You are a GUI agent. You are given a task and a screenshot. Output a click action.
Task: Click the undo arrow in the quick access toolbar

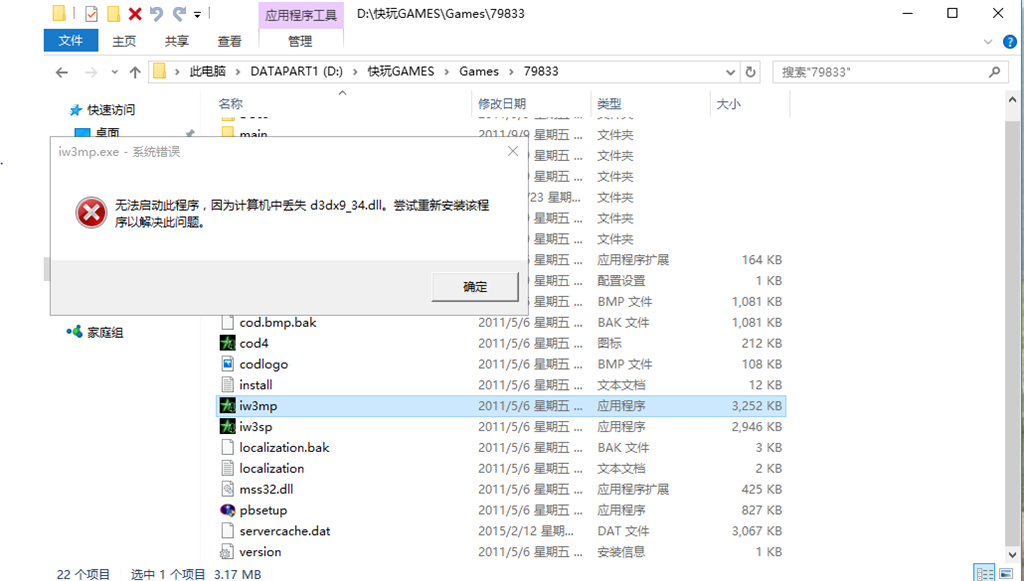[x=155, y=13]
